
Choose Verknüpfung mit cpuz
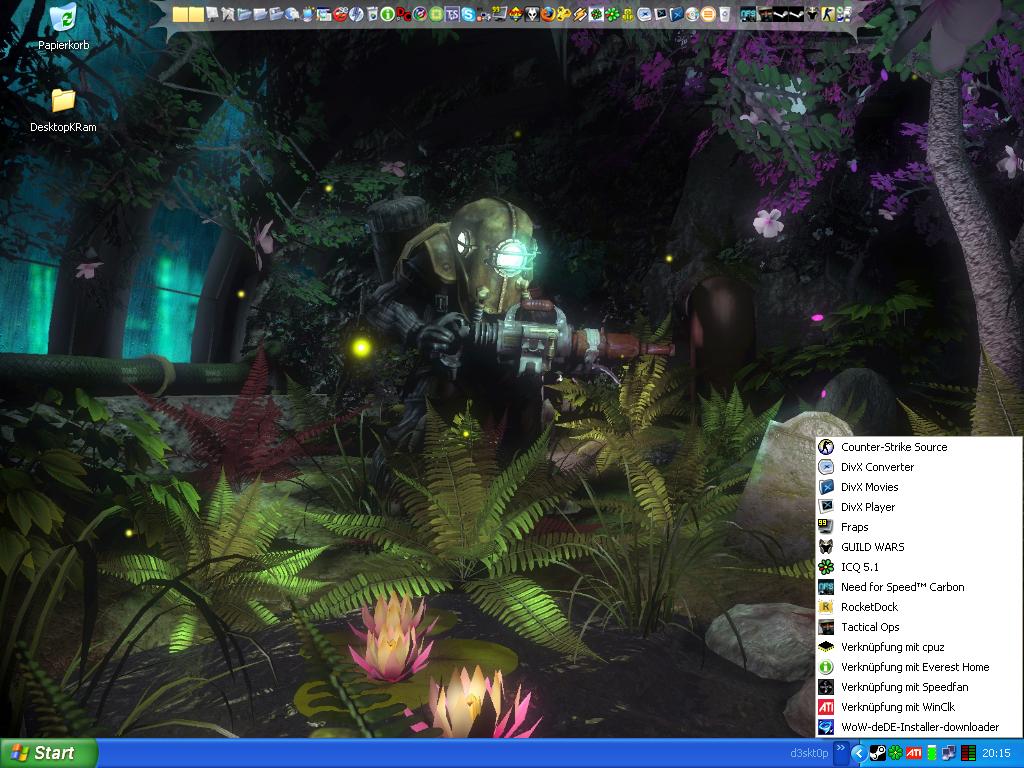click(x=918, y=647)
